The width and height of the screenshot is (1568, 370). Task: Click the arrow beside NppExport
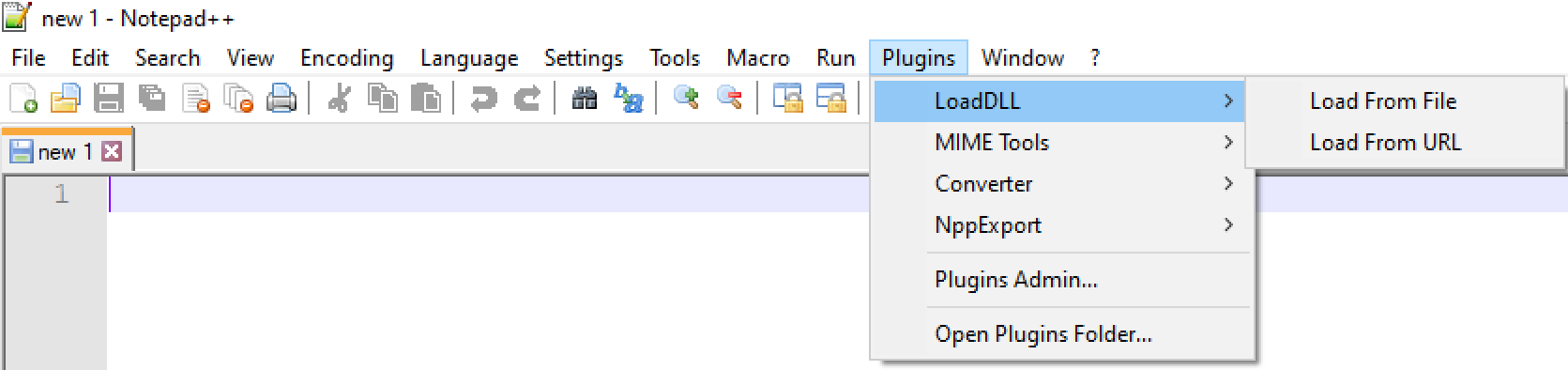1228,224
